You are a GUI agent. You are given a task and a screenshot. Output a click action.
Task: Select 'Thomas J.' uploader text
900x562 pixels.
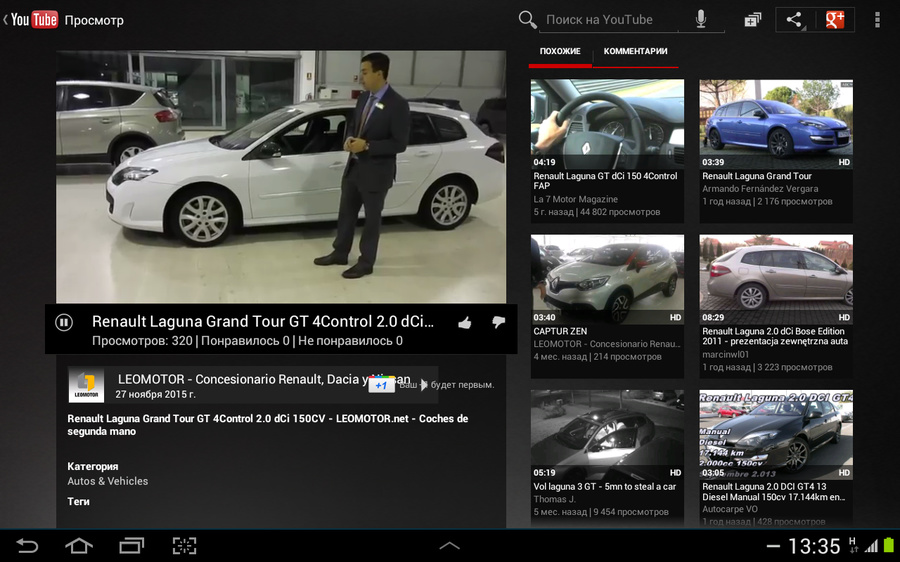554,499
